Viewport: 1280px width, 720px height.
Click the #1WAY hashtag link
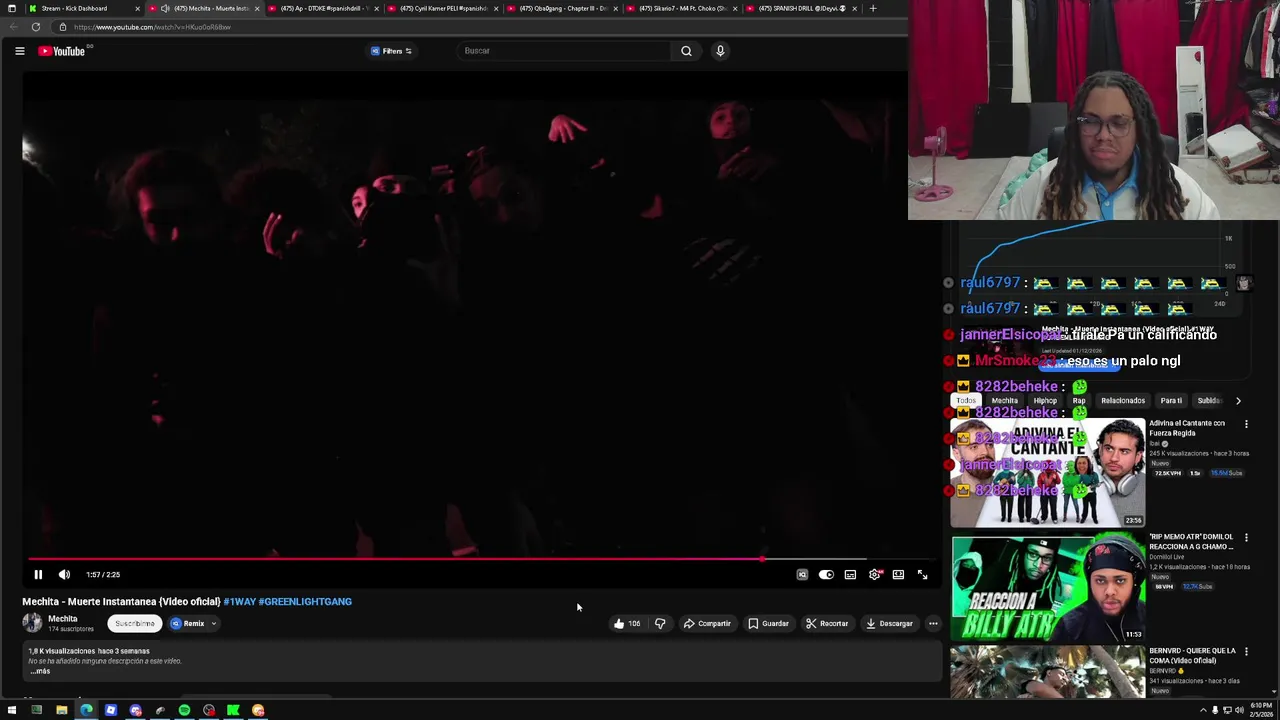pyautogui.click(x=239, y=602)
